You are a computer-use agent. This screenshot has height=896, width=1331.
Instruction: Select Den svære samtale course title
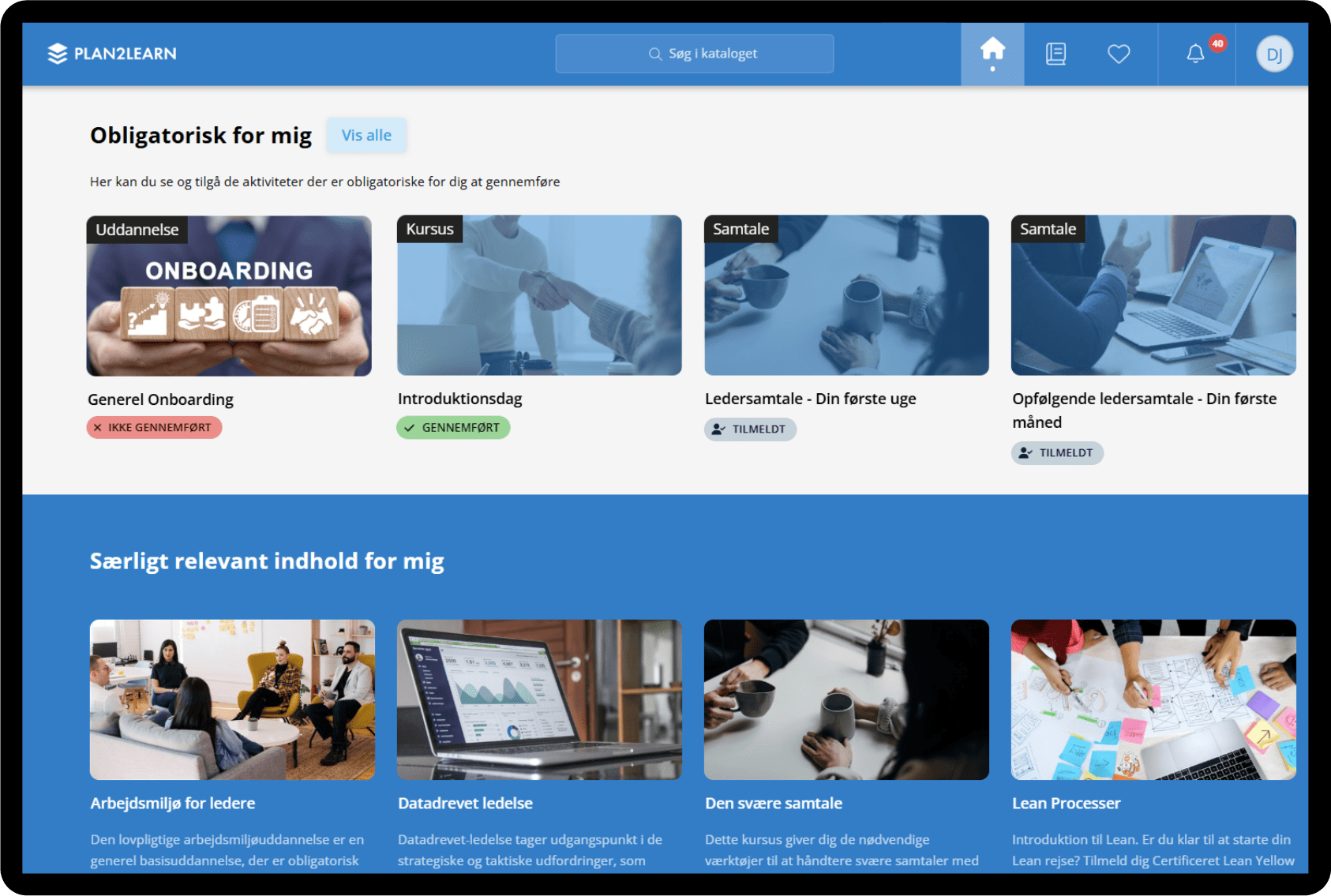(x=773, y=803)
